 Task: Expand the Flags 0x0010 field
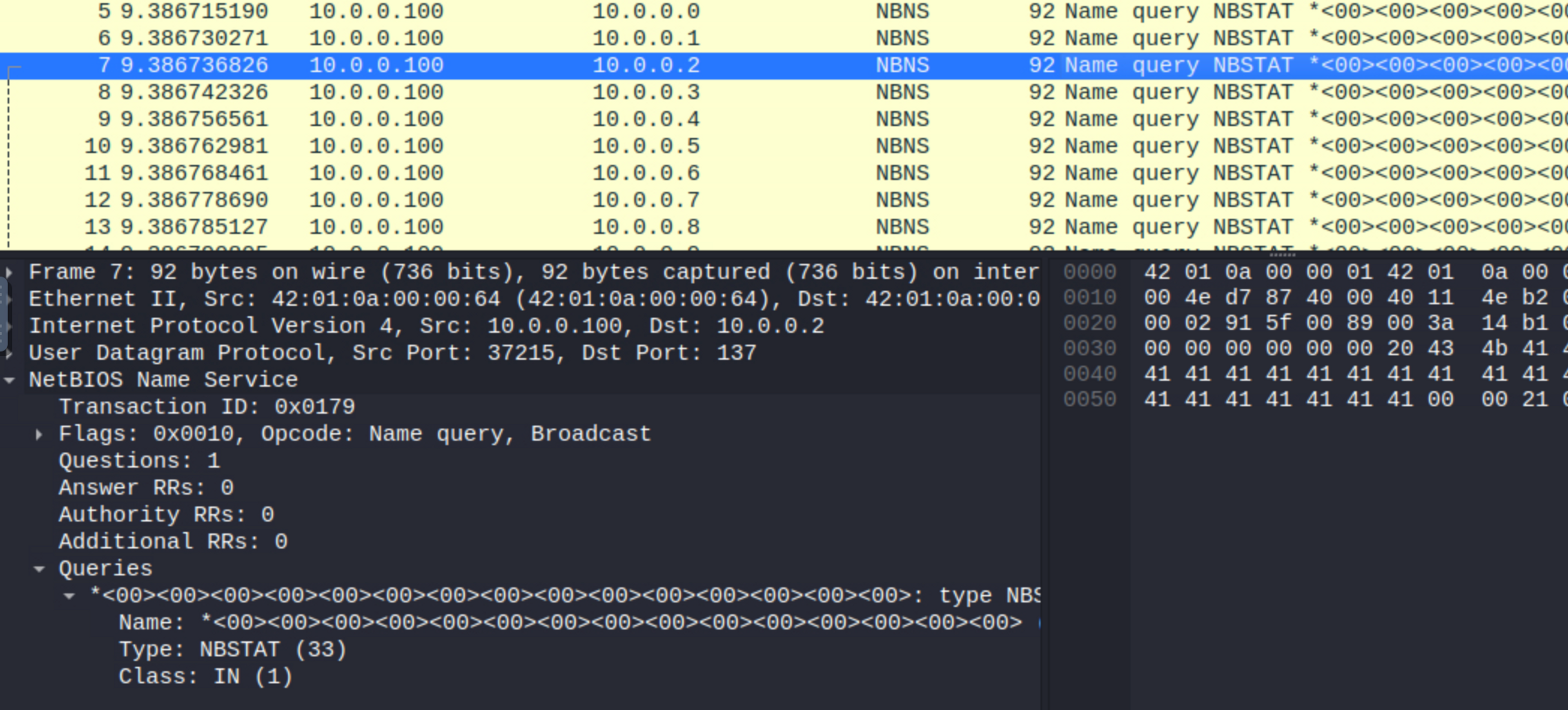[x=39, y=435]
